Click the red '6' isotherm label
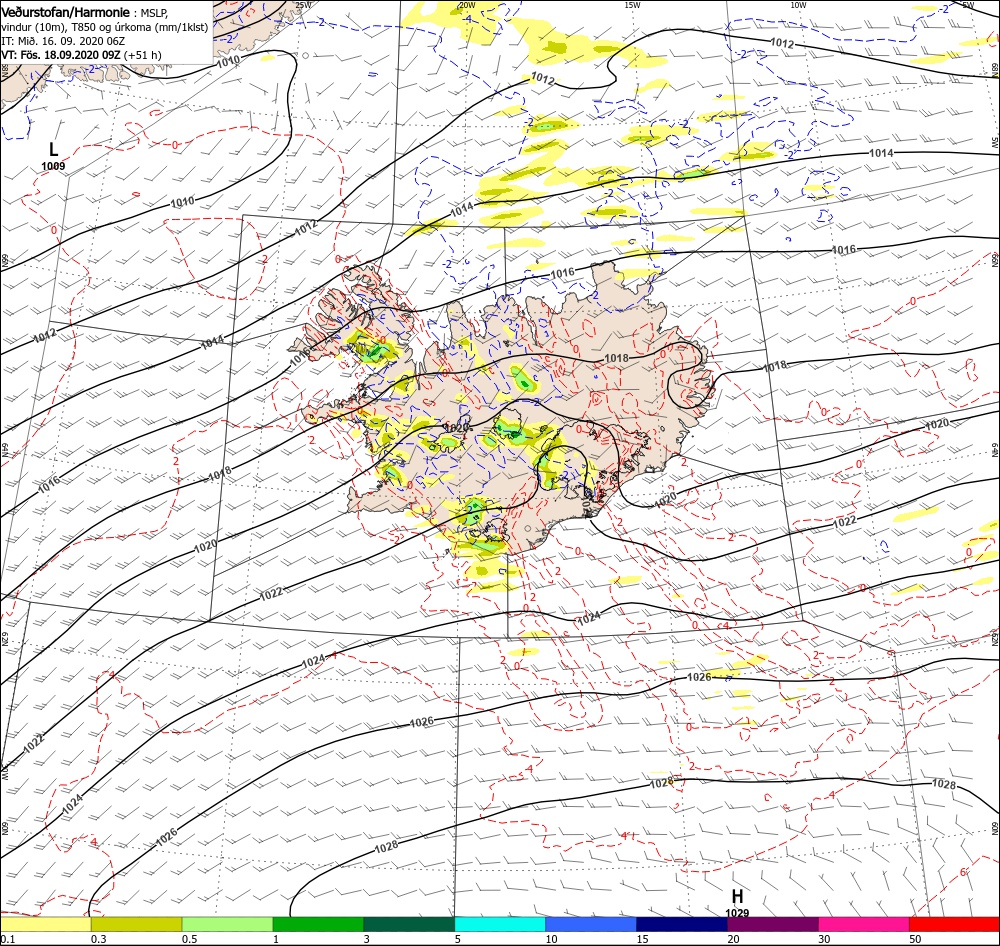This screenshot has width=1000, height=946. pos(963,872)
